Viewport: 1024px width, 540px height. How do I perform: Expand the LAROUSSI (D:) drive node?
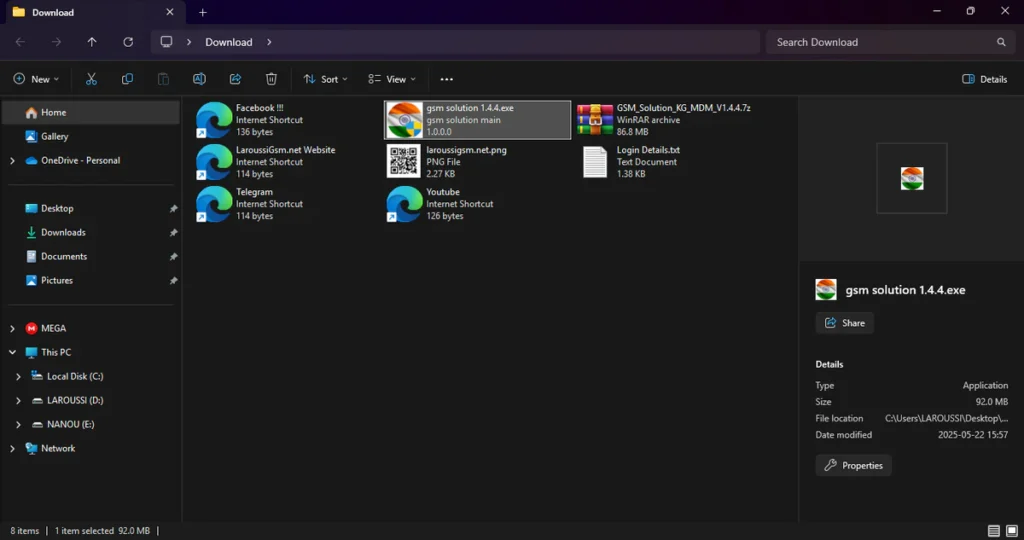[x=18, y=400]
